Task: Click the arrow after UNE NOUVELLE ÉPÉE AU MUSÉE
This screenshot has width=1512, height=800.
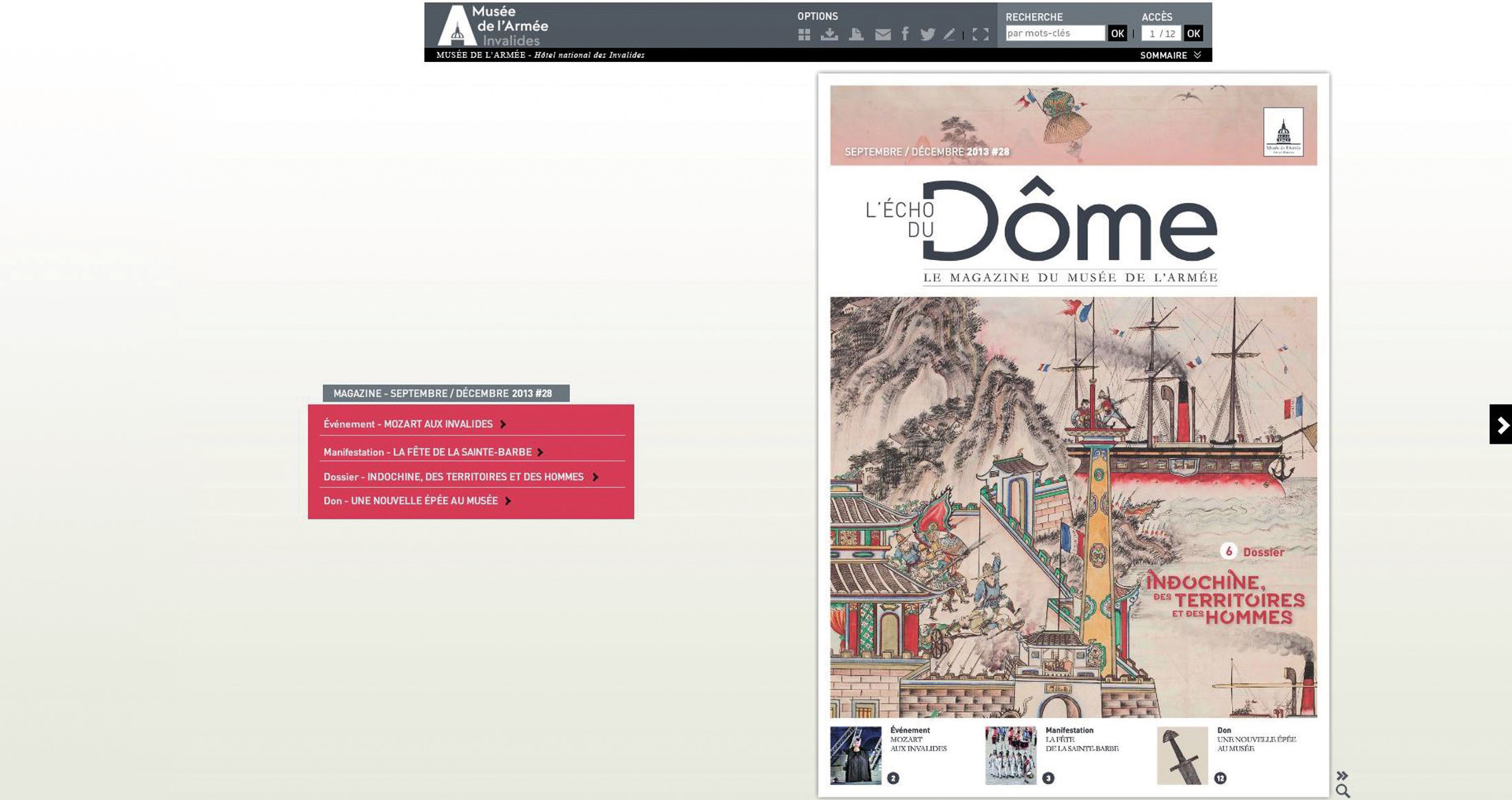Action: tap(508, 501)
